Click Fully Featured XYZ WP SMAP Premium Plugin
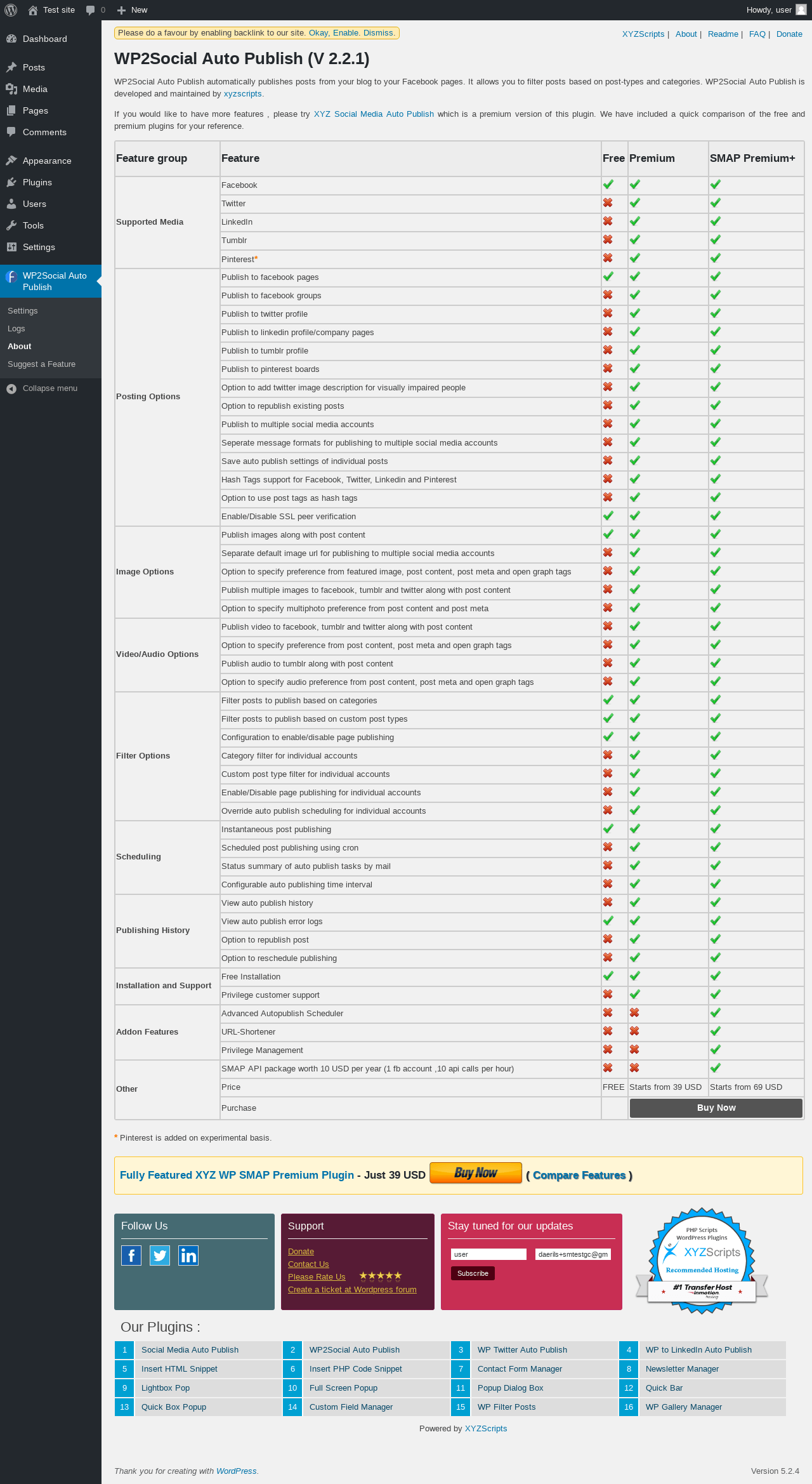Screen dimensions: 812x1484 (x=237, y=1175)
